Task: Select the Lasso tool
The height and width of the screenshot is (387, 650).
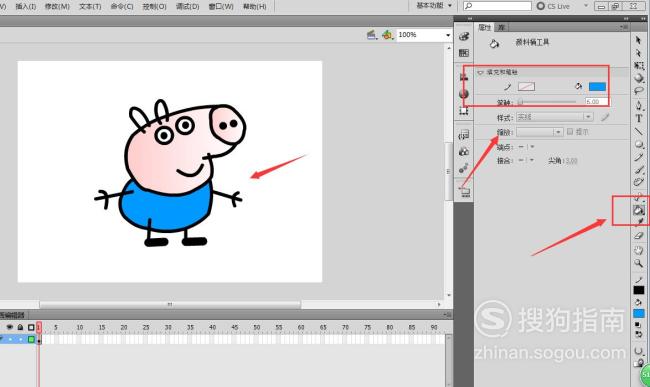Action: [638, 91]
